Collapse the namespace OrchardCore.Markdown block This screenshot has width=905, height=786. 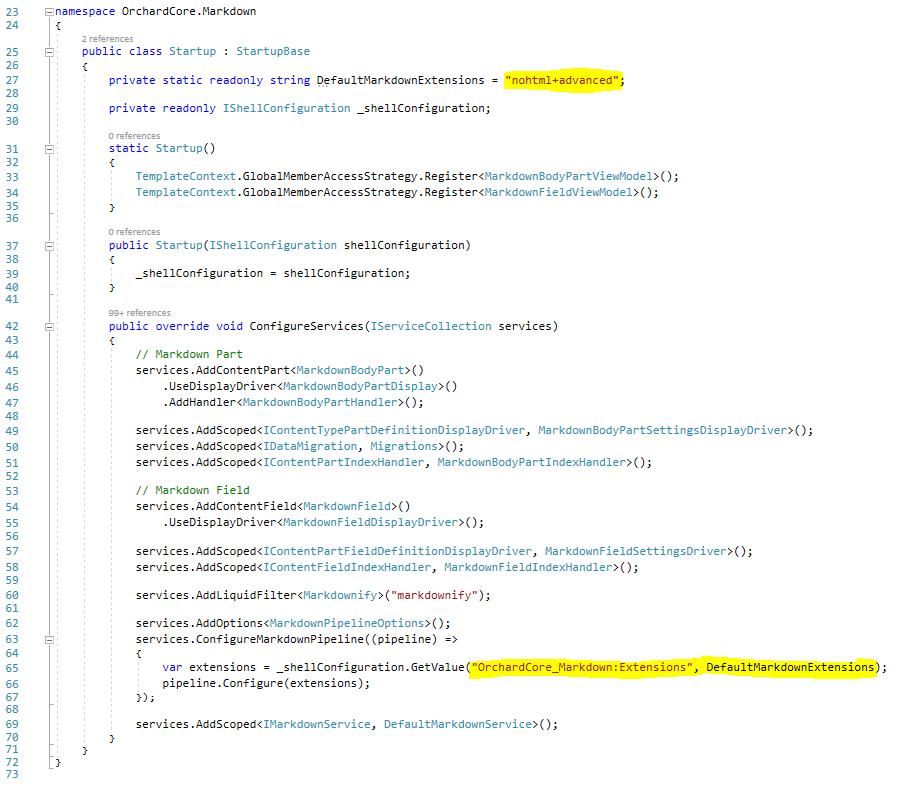[50, 12]
